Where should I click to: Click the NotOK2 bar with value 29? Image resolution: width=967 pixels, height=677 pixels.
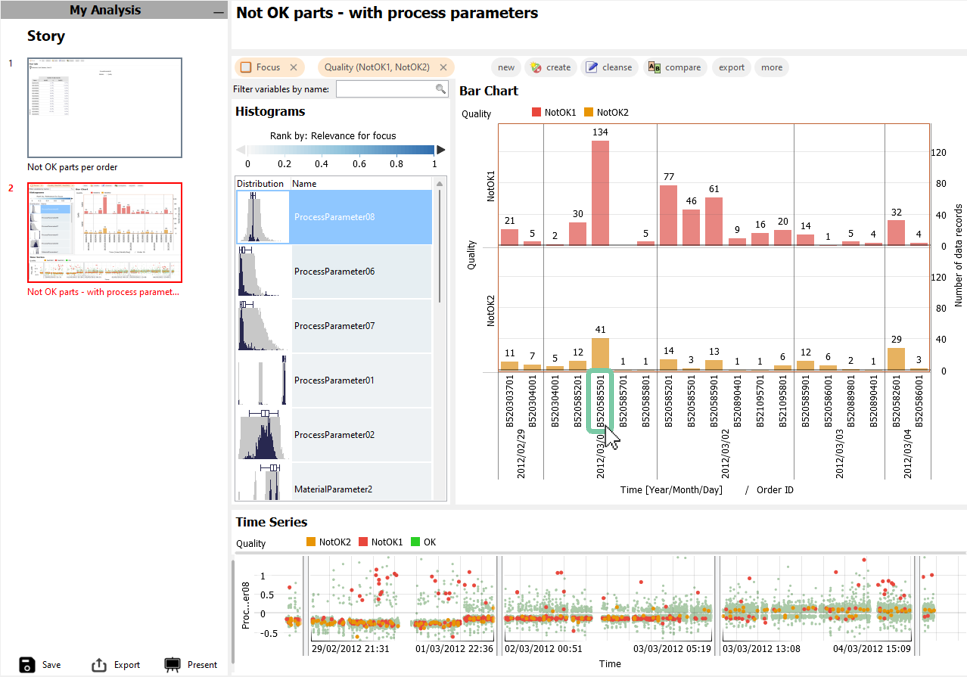(896, 359)
